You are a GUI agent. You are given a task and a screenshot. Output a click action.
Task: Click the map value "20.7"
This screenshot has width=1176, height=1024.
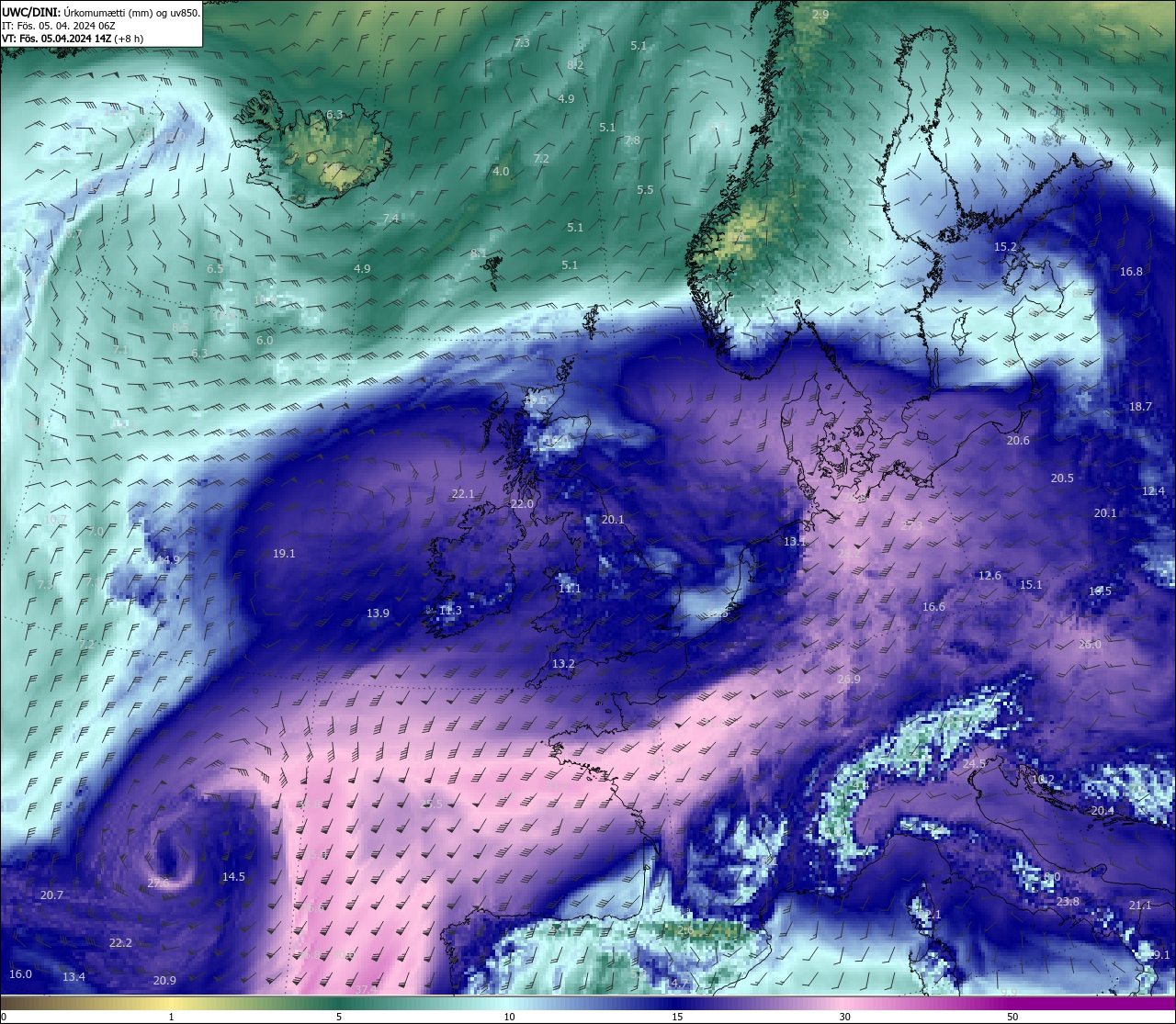[x=51, y=895]
